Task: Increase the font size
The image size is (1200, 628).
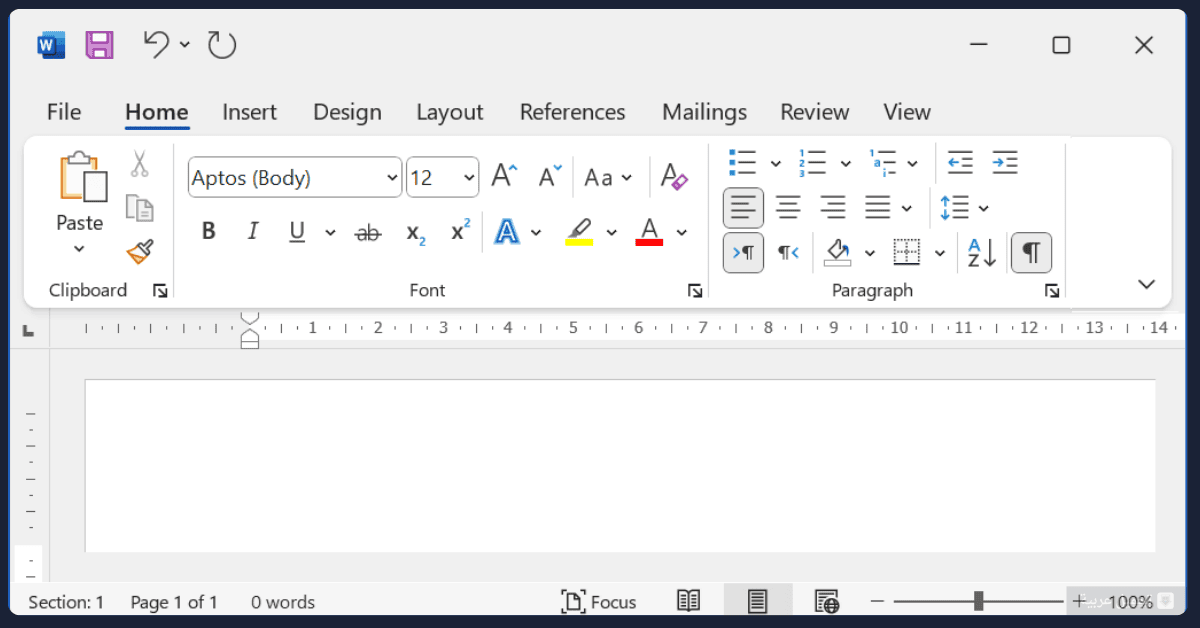Action: coord(503,177)
